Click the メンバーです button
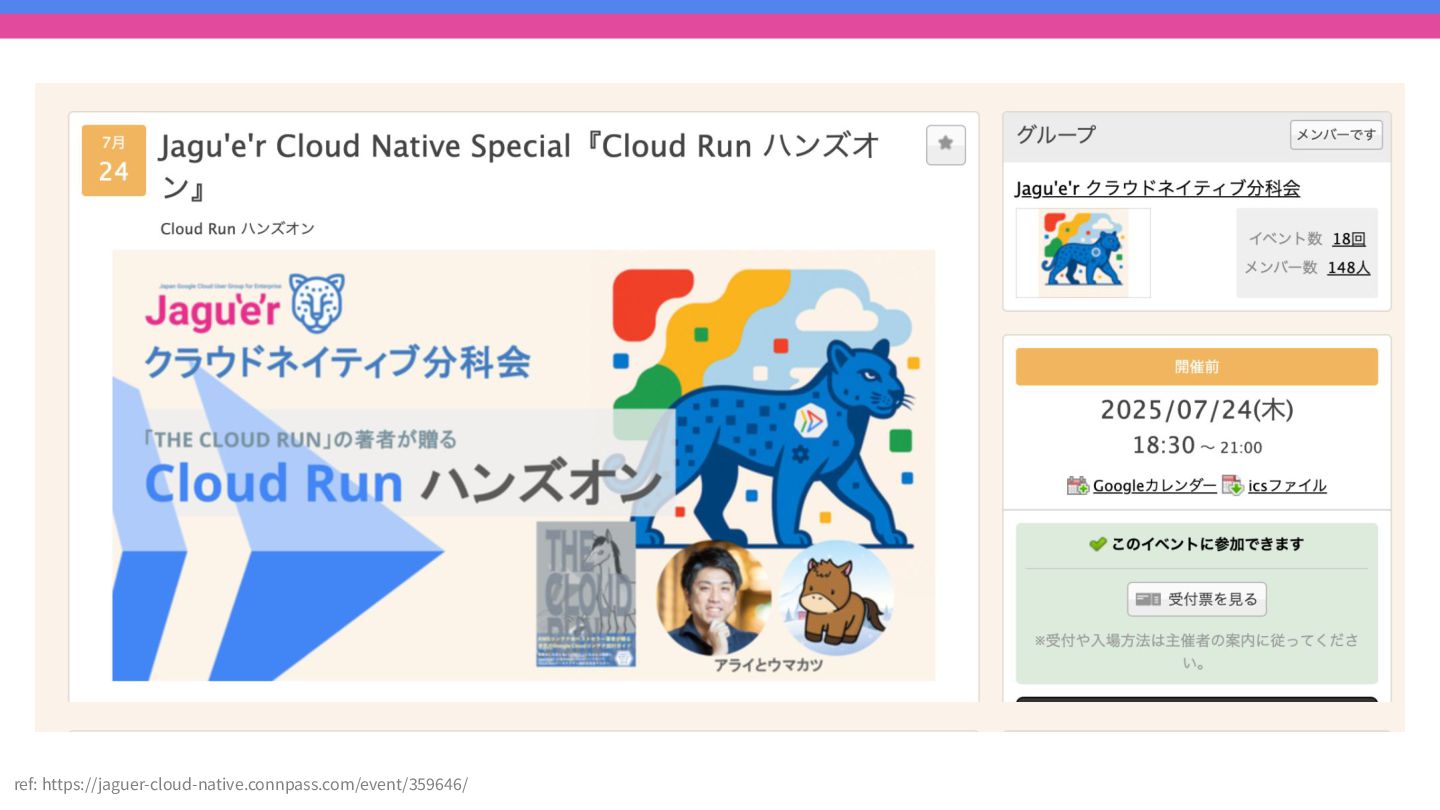This screenshot has height=810, width=1440. pyautogui.click(x=1336, y=134)
